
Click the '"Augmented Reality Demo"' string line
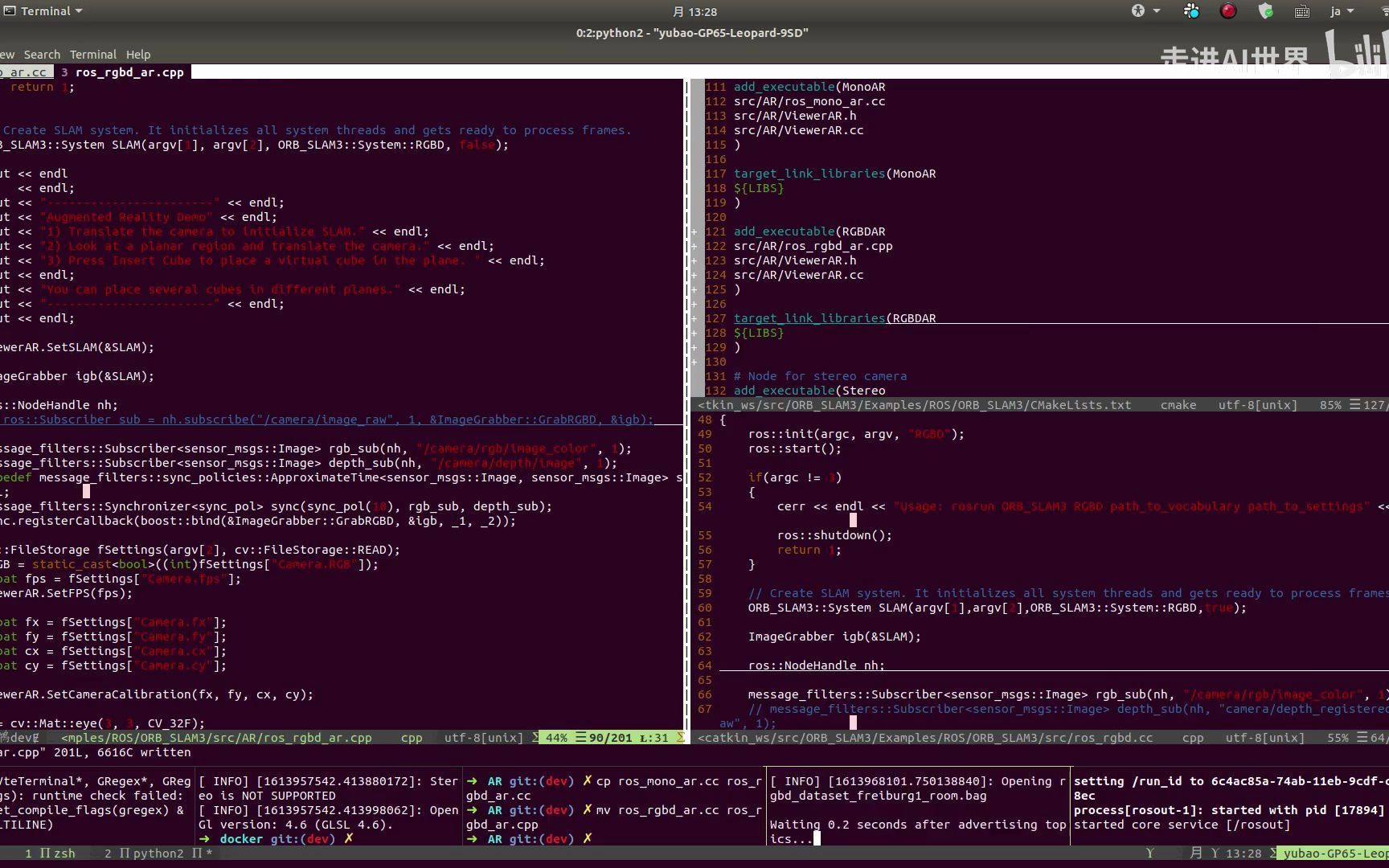[x=138, y=217]
